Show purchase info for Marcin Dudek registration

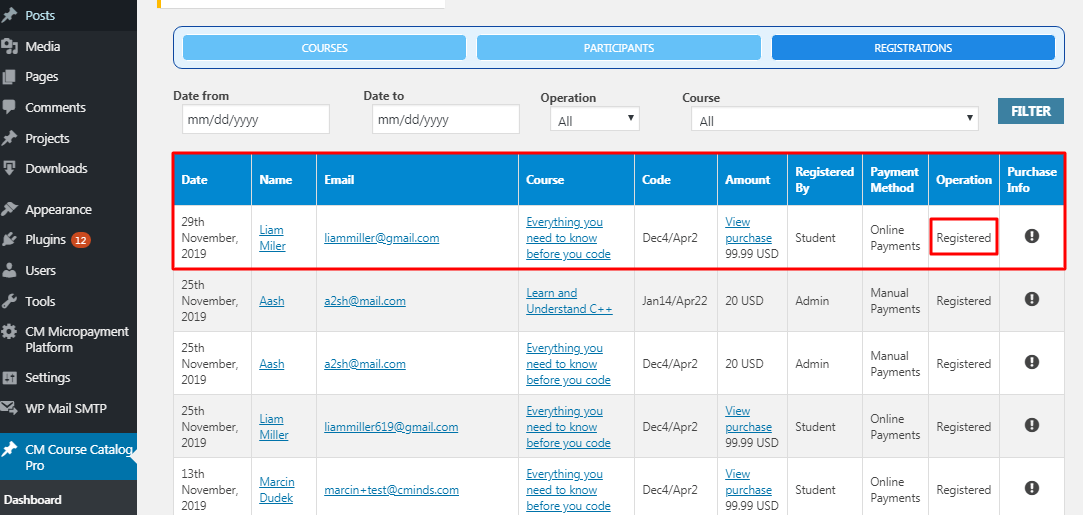[1032, 489]
